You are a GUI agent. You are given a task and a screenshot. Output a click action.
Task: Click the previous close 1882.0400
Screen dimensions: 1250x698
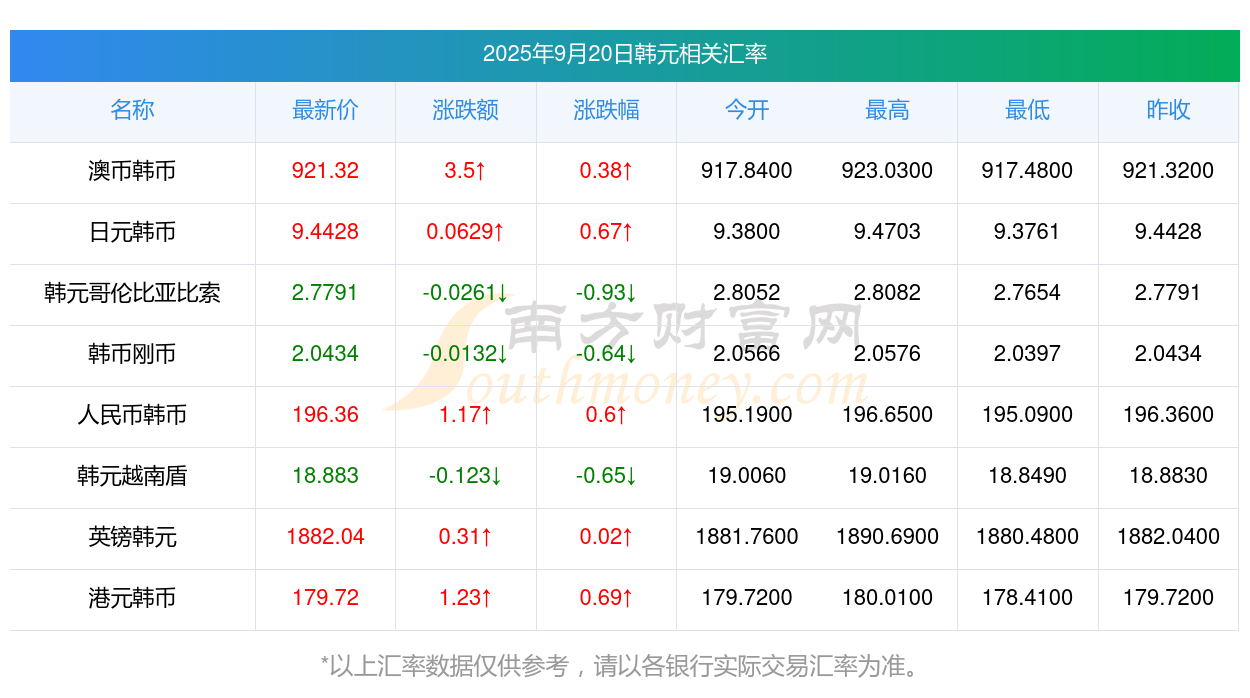(x=1168, y=537)
